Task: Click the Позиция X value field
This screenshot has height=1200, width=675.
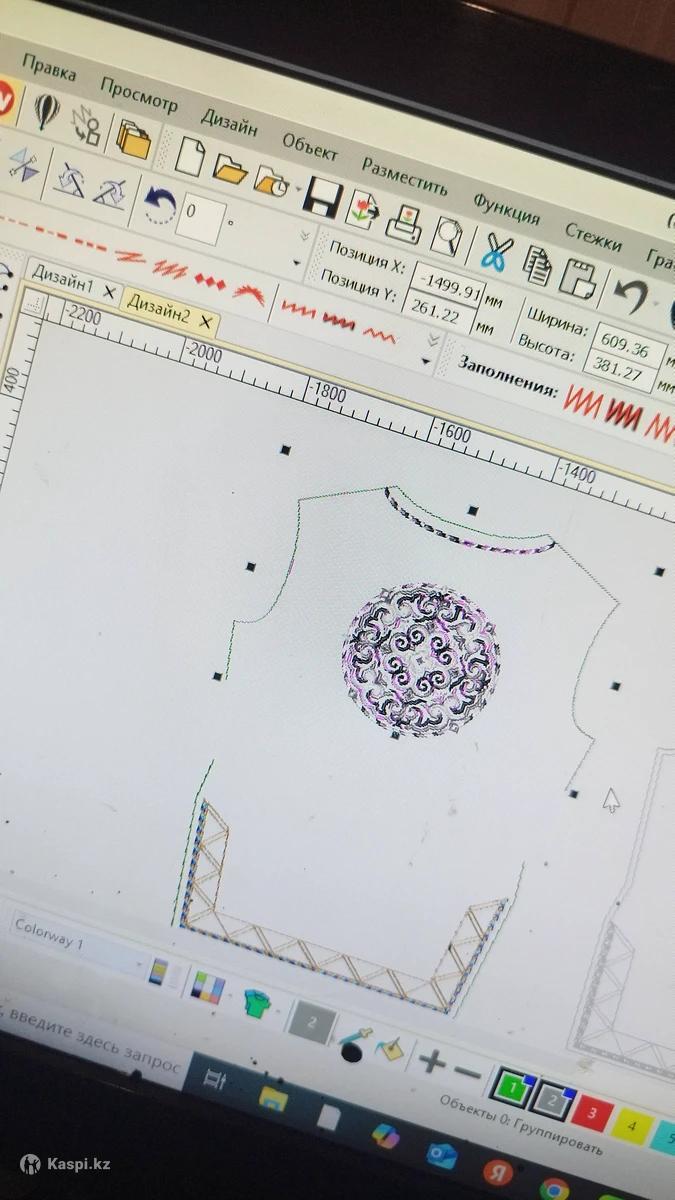Action: 449,287
